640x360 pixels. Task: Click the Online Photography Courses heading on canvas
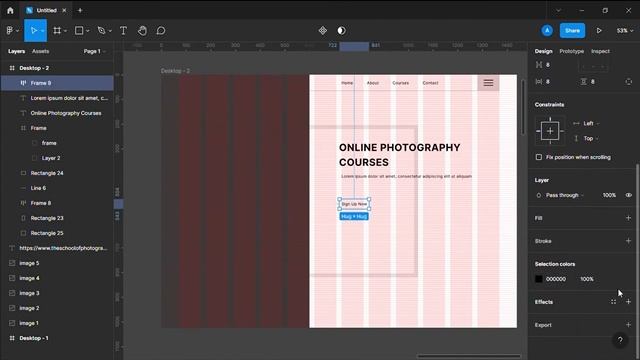click(399, 155)
